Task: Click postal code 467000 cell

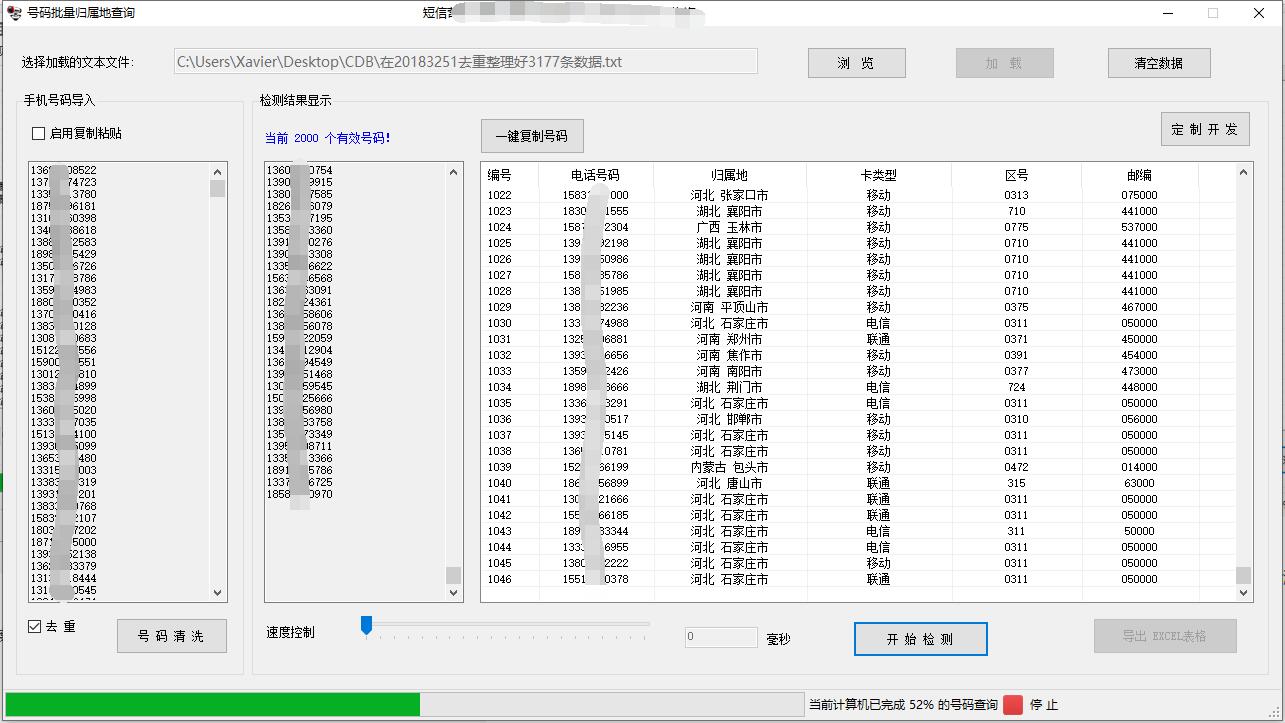Action: 1139,307
